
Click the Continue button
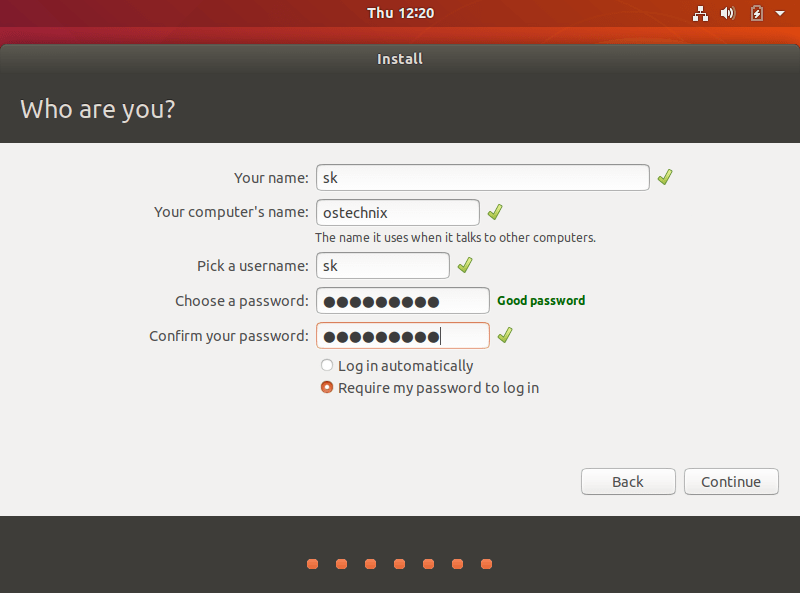coord(731,482)
